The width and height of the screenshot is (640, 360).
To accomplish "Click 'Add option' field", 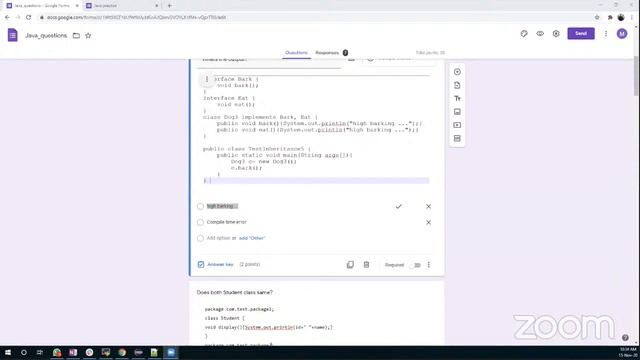I will 218,238.
